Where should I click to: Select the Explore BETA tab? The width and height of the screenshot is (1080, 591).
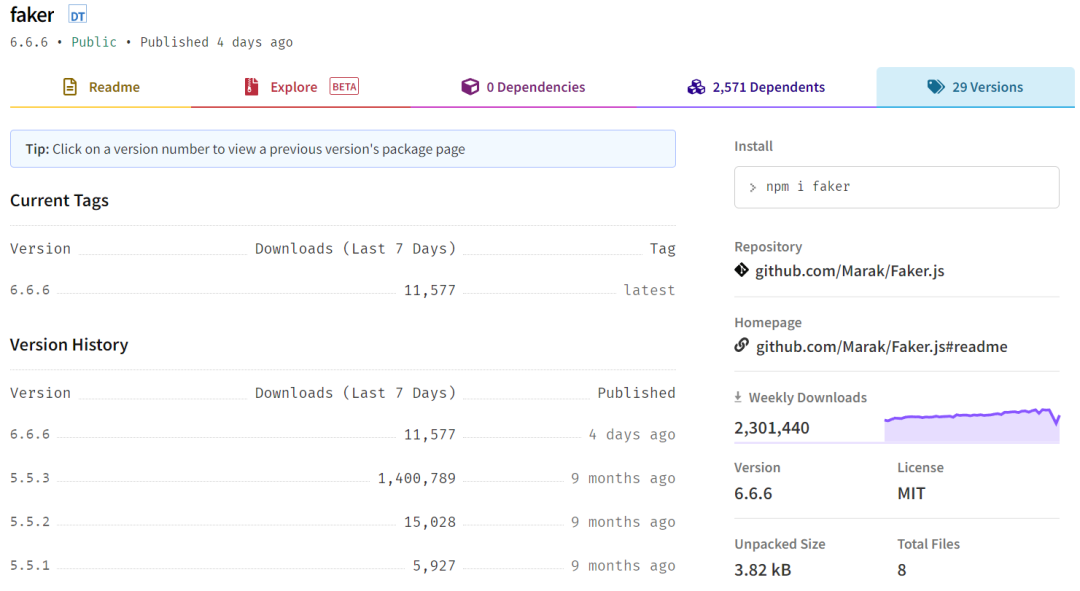294,87
